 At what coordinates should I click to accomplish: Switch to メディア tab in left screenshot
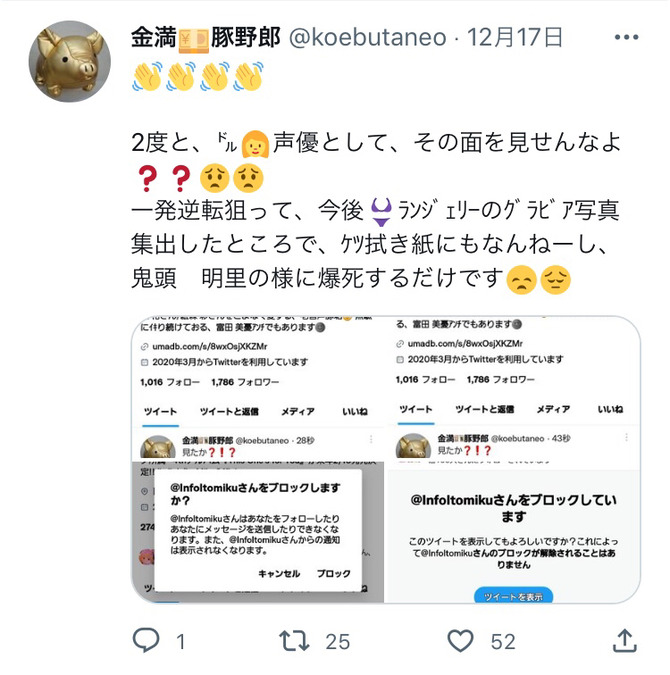298,412
